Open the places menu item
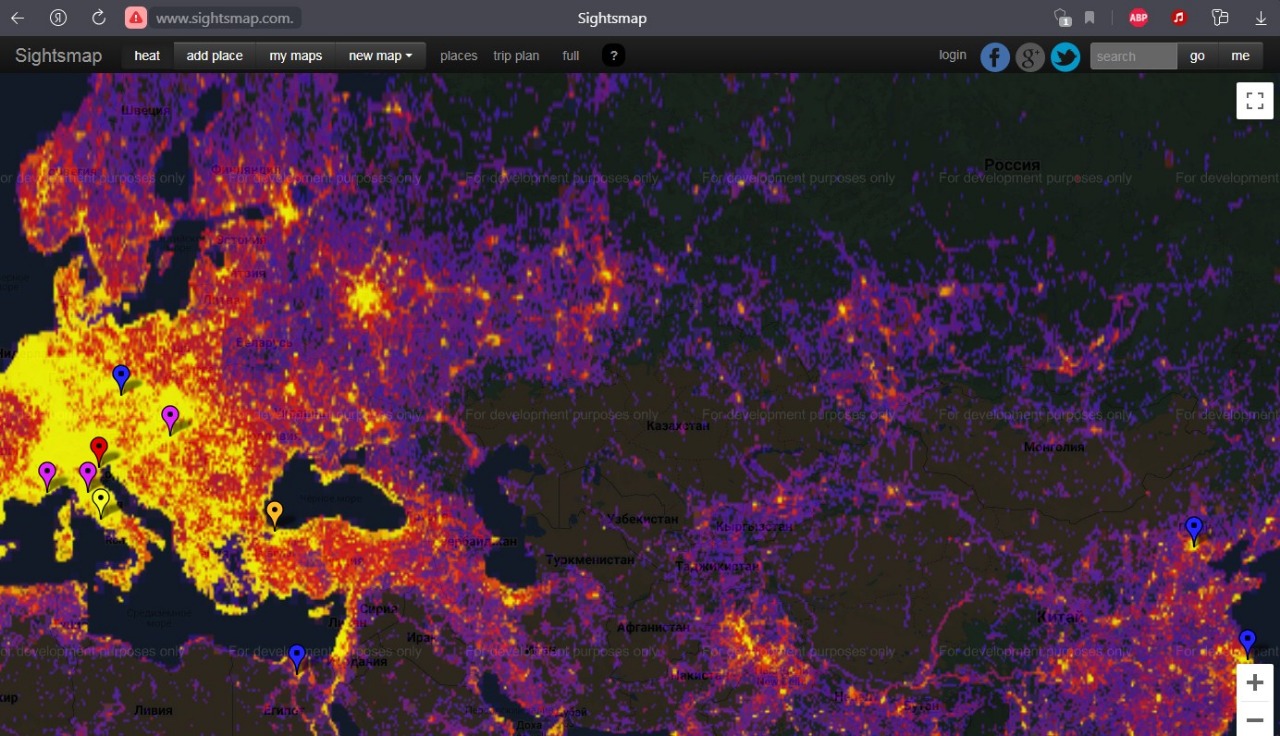This screenshot has width=1280, height=736. tap(459, 56)
